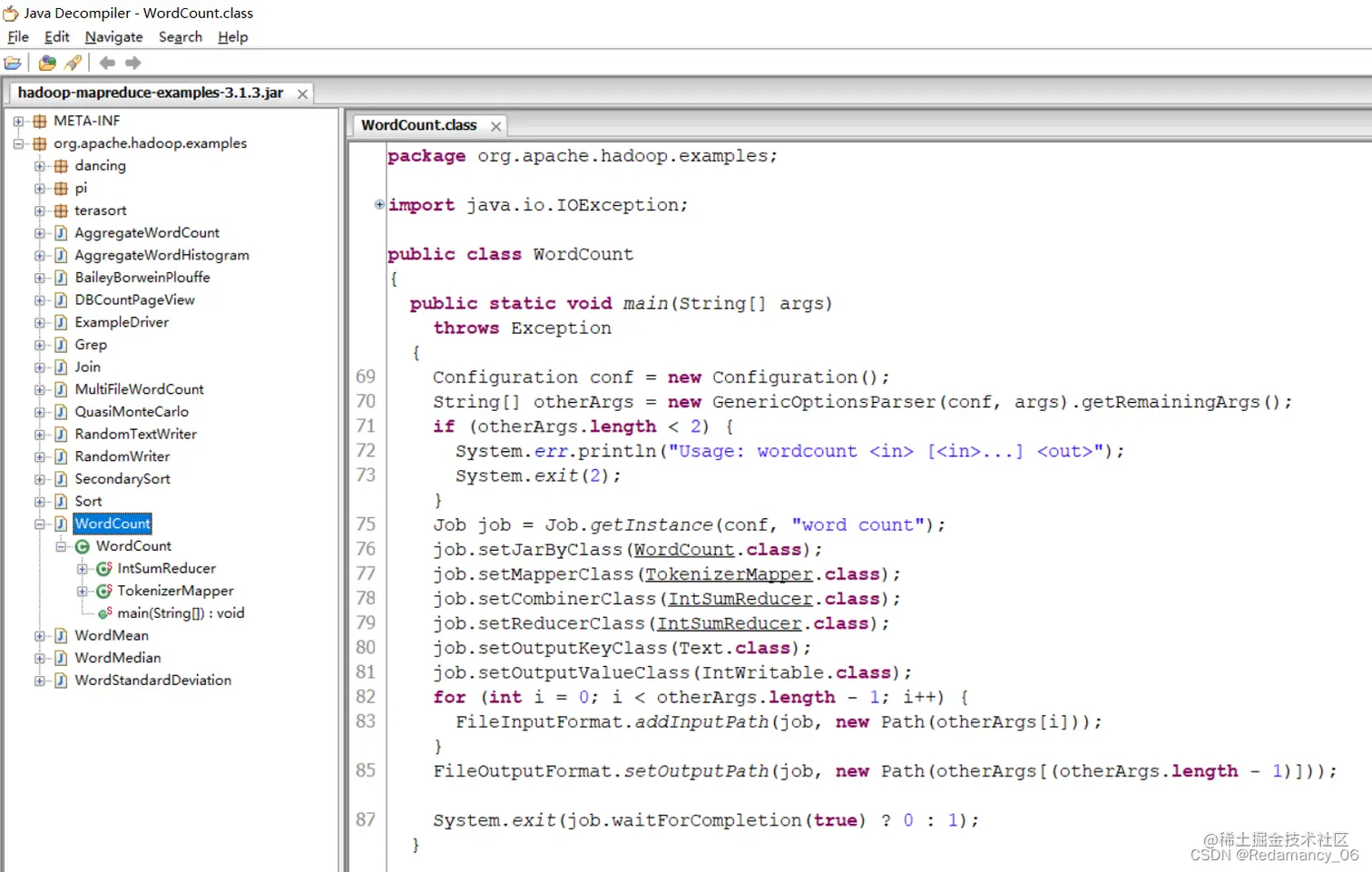This screenshot has width=1372, height=872.
Task: Click the dancing package icon
Action: coord(61,166)
